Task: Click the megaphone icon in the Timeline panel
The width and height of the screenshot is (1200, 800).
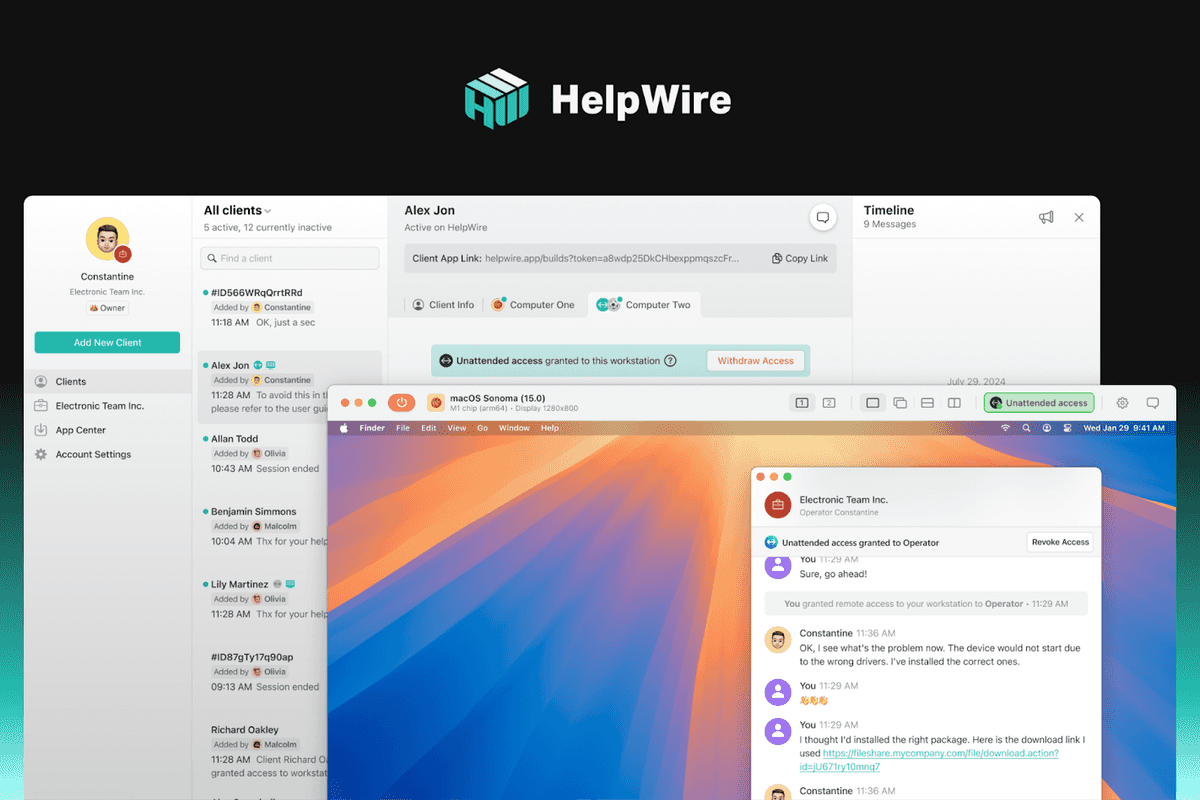Action: (1046, 217)
